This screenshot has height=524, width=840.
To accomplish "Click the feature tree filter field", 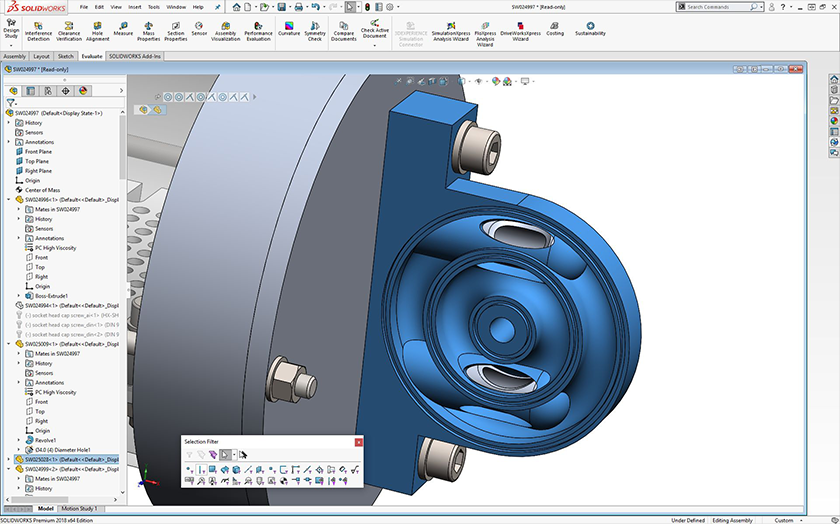I will (x=64, y=102).
